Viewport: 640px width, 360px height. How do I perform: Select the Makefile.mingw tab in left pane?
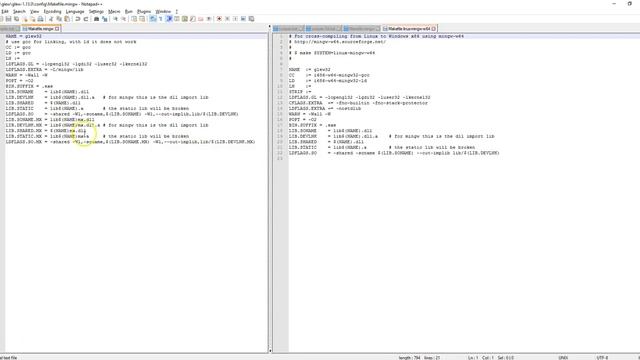[40, 29]
